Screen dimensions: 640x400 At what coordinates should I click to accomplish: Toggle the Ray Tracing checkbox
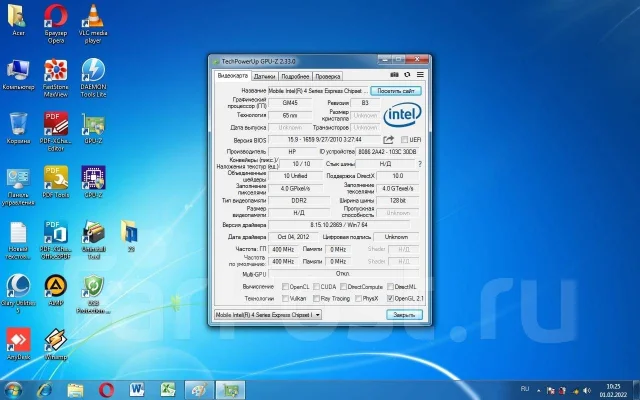(x=316, y=298)
